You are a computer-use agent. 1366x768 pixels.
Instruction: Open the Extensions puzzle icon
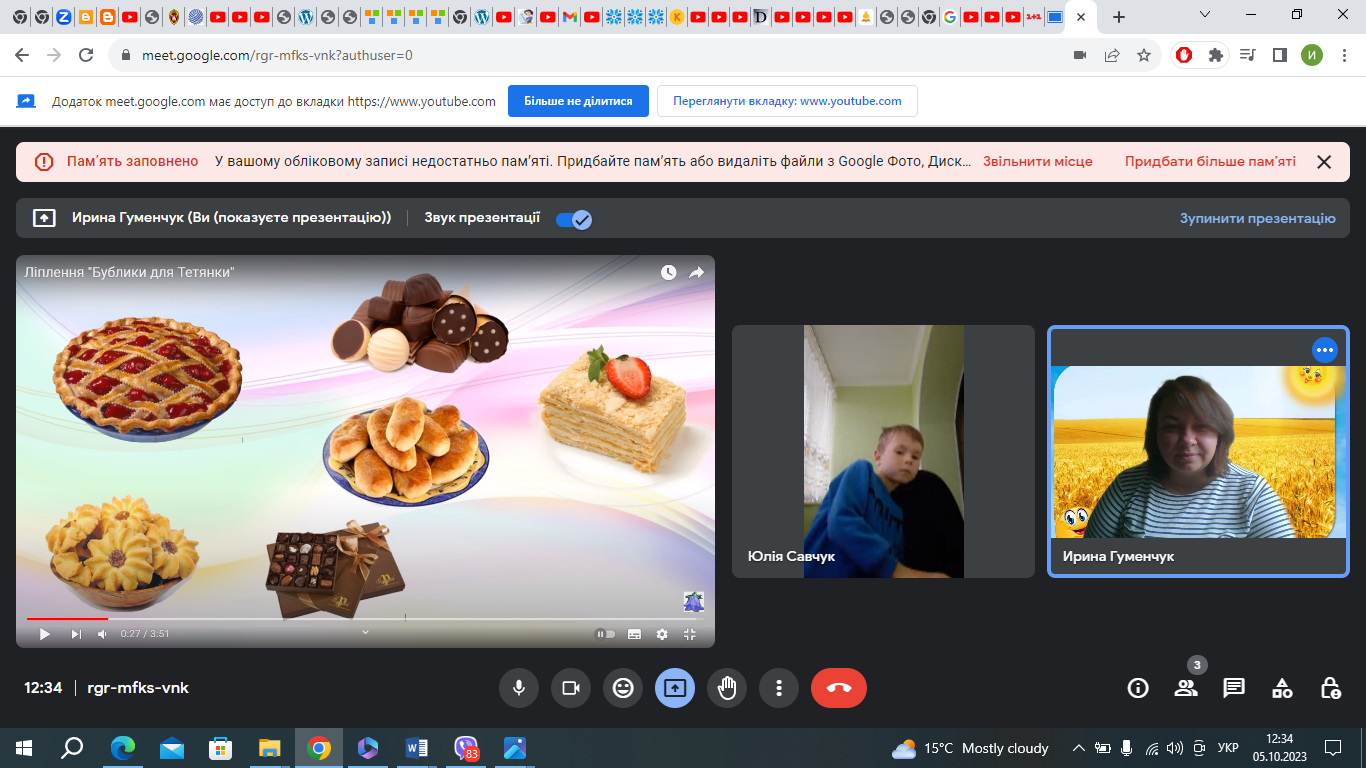click(x=1216, y=56)
